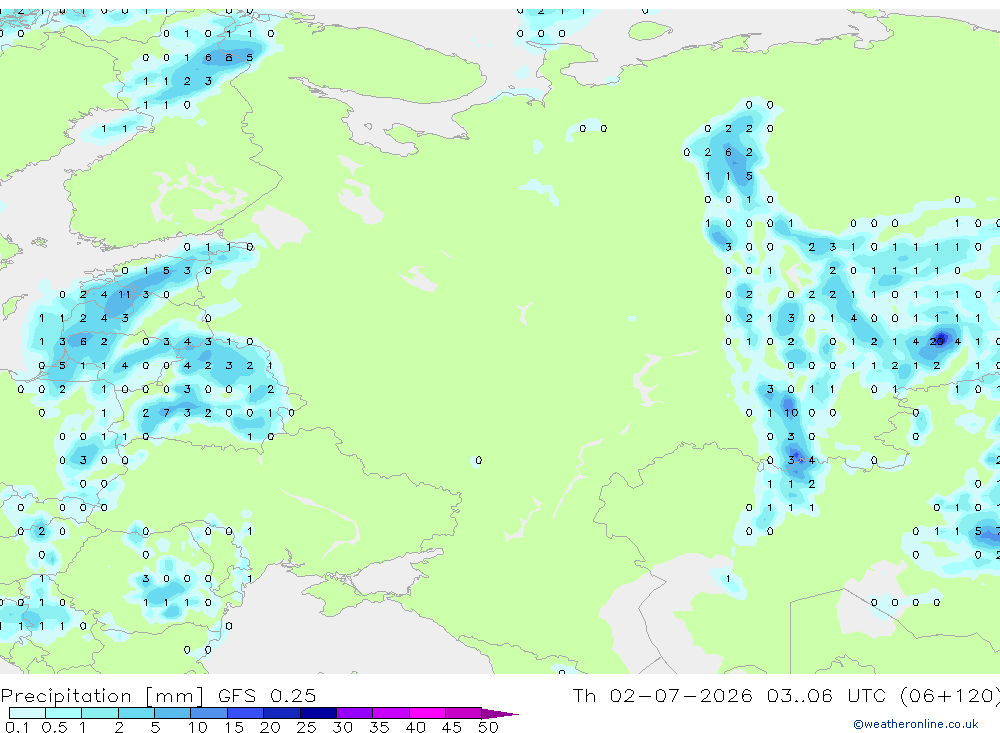Click the 'Precipitation [mm] GFS 0.25' title

(158, 695)
